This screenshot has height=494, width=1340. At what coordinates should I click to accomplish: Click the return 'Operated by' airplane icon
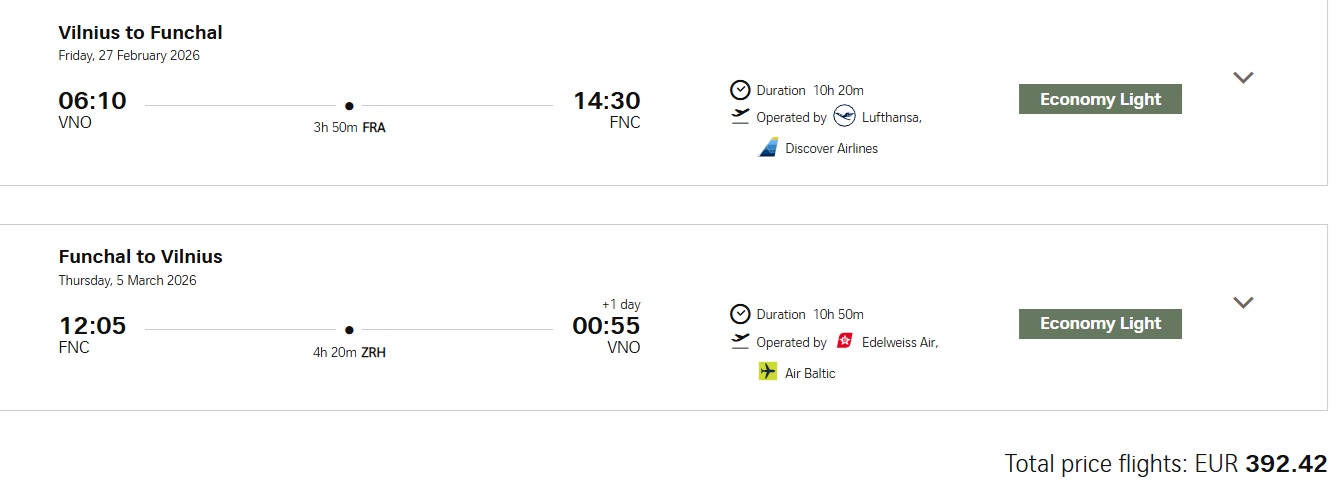[740, 342]
